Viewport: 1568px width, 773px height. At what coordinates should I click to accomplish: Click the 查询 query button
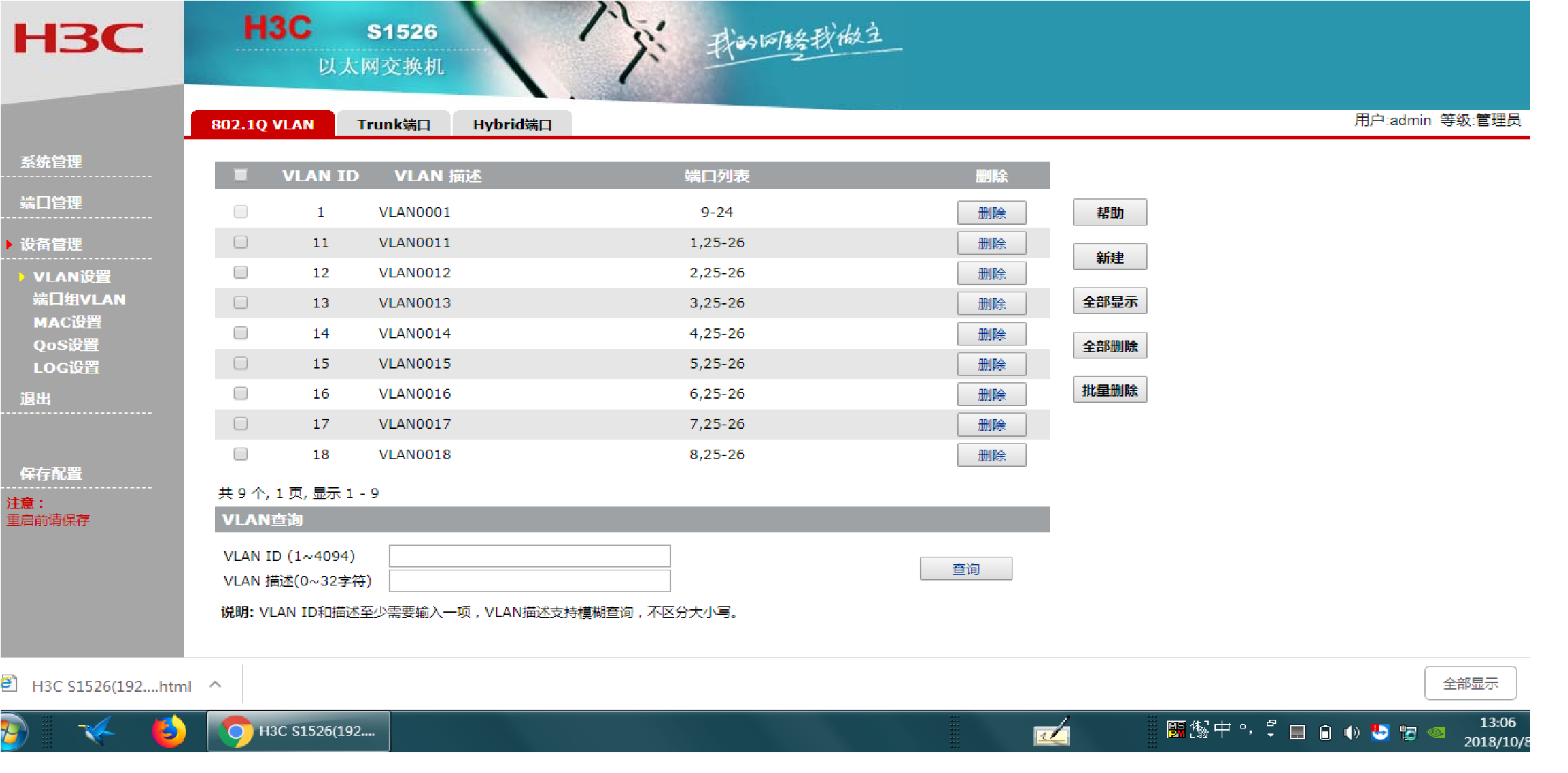966,569
